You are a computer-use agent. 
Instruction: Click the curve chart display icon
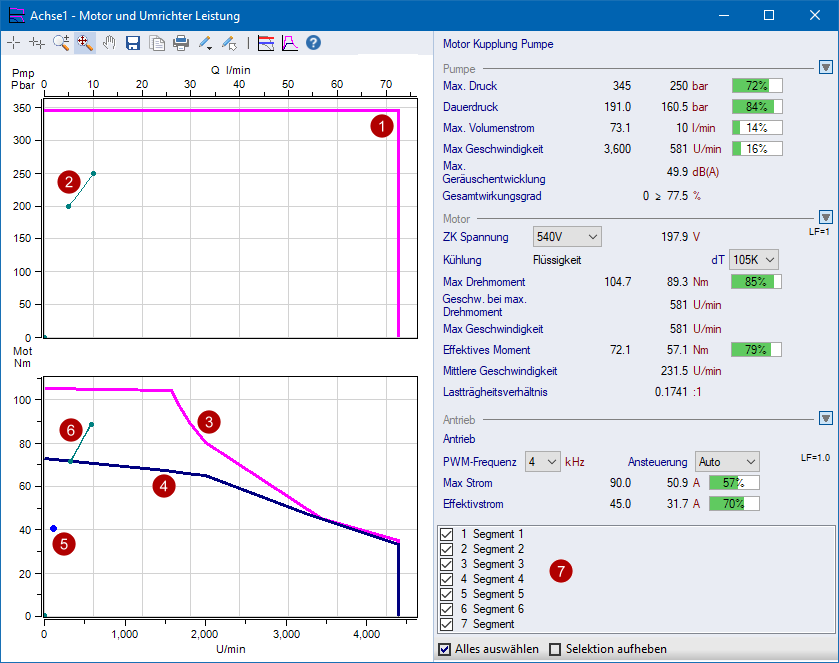coord(289,43)
